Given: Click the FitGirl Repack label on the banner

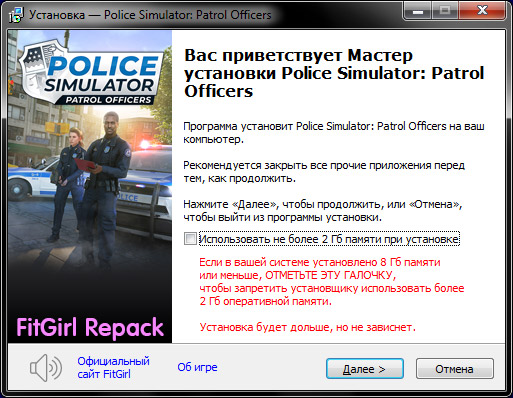Looking at the screenshot, I should point(90,327).
